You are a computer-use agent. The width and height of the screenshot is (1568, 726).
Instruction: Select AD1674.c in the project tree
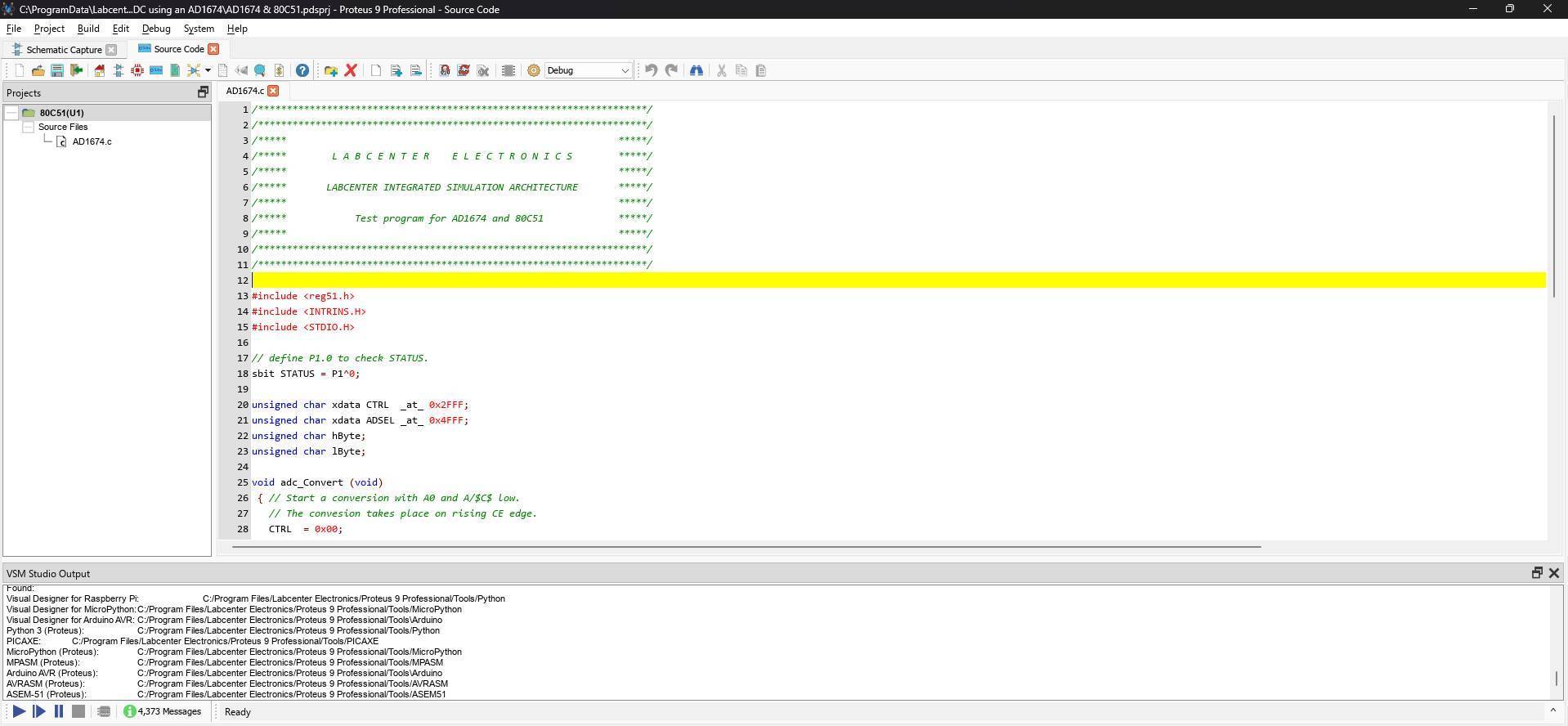pos(92,141)
